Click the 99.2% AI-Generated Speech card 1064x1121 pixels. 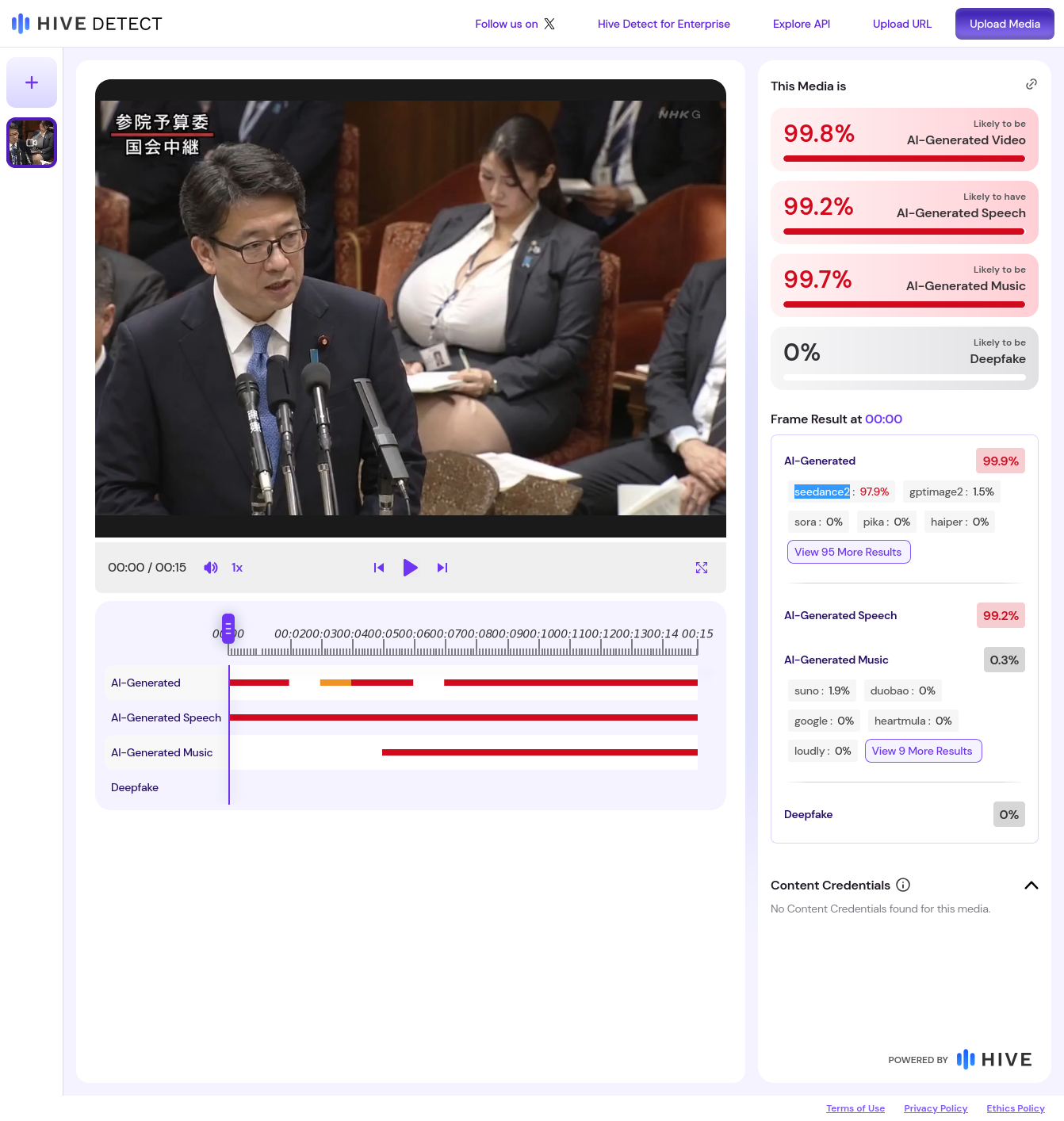click(905, 212)
